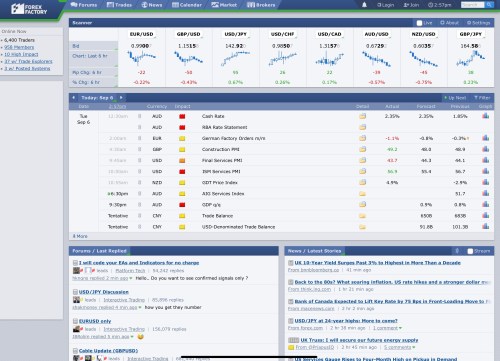The image size is (500, 361).
Task: Click the search magnifier button
Action: 489,5
